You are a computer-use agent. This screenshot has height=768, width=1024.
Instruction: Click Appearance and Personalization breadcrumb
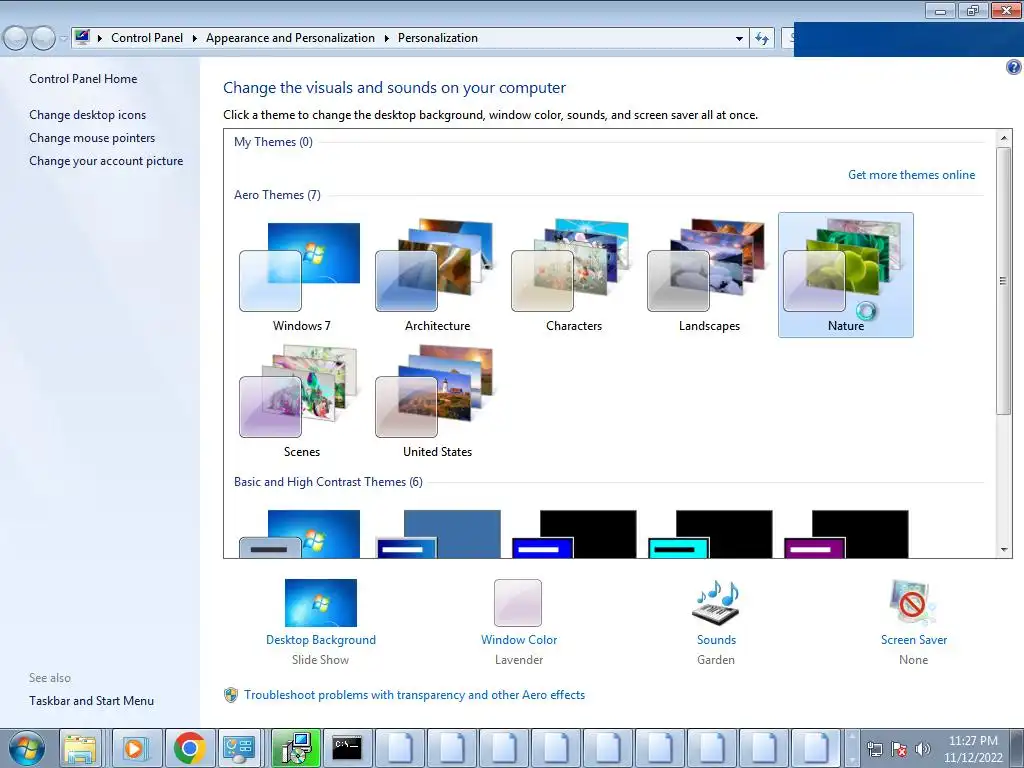click(x=290, y=38)
